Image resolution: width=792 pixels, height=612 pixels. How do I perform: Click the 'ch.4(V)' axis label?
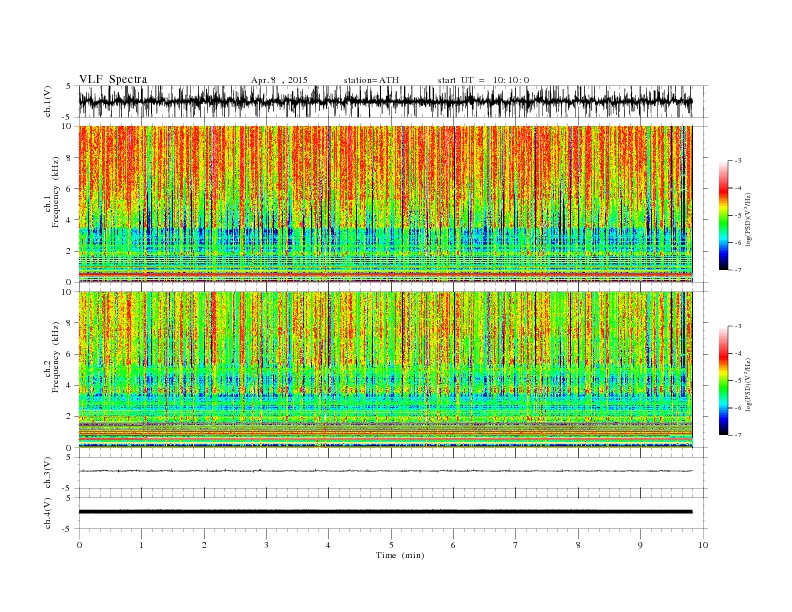pos(48,513)
